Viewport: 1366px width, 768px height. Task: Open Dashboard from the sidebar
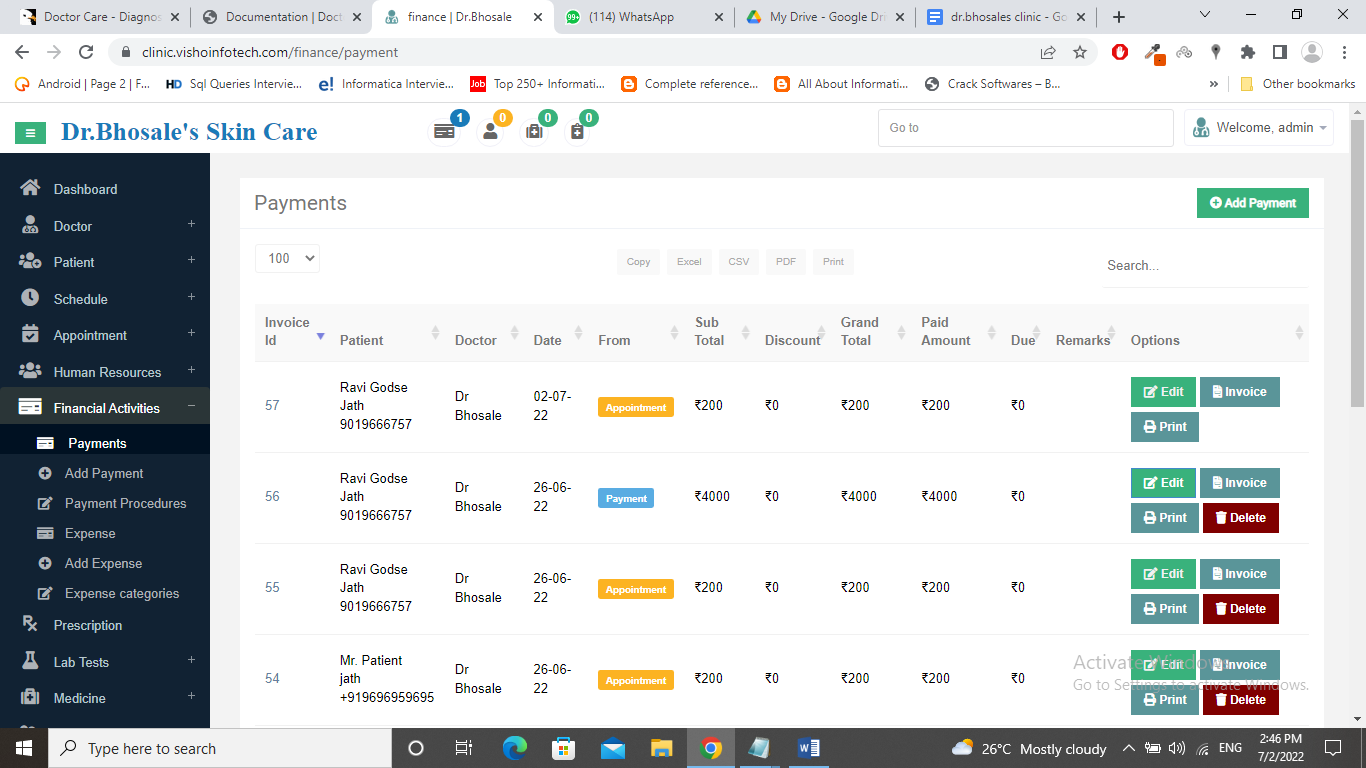coord(85,189)
